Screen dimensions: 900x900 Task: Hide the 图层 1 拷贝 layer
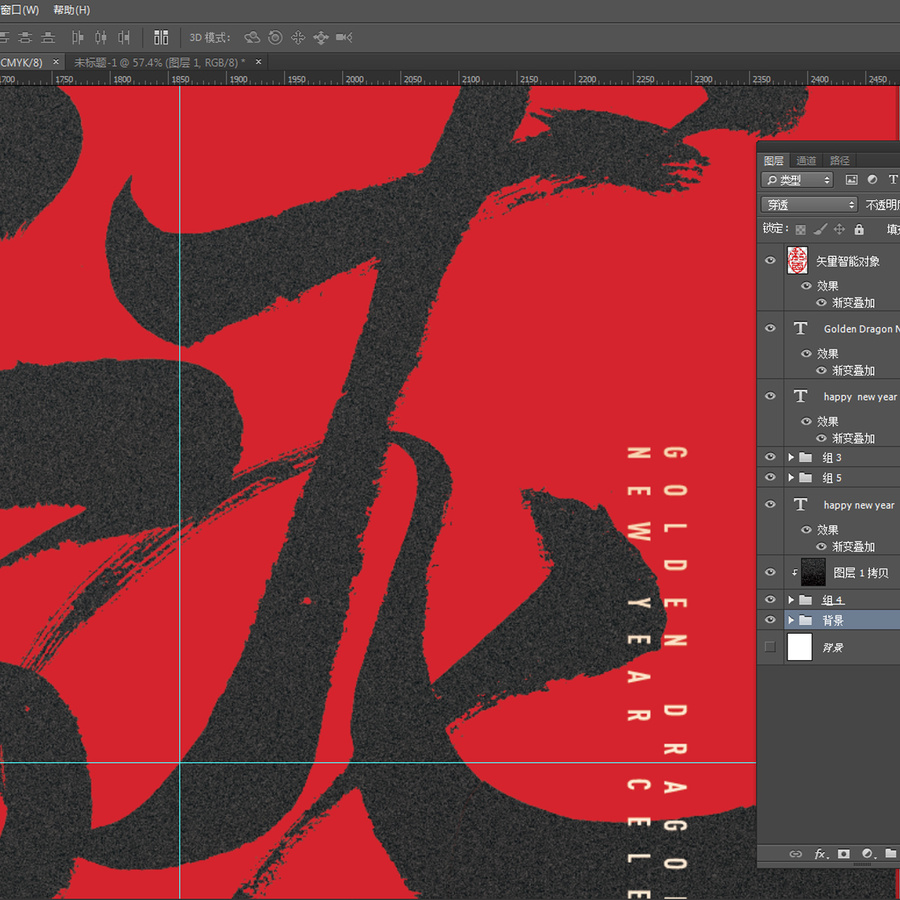[x=770, y=572]
